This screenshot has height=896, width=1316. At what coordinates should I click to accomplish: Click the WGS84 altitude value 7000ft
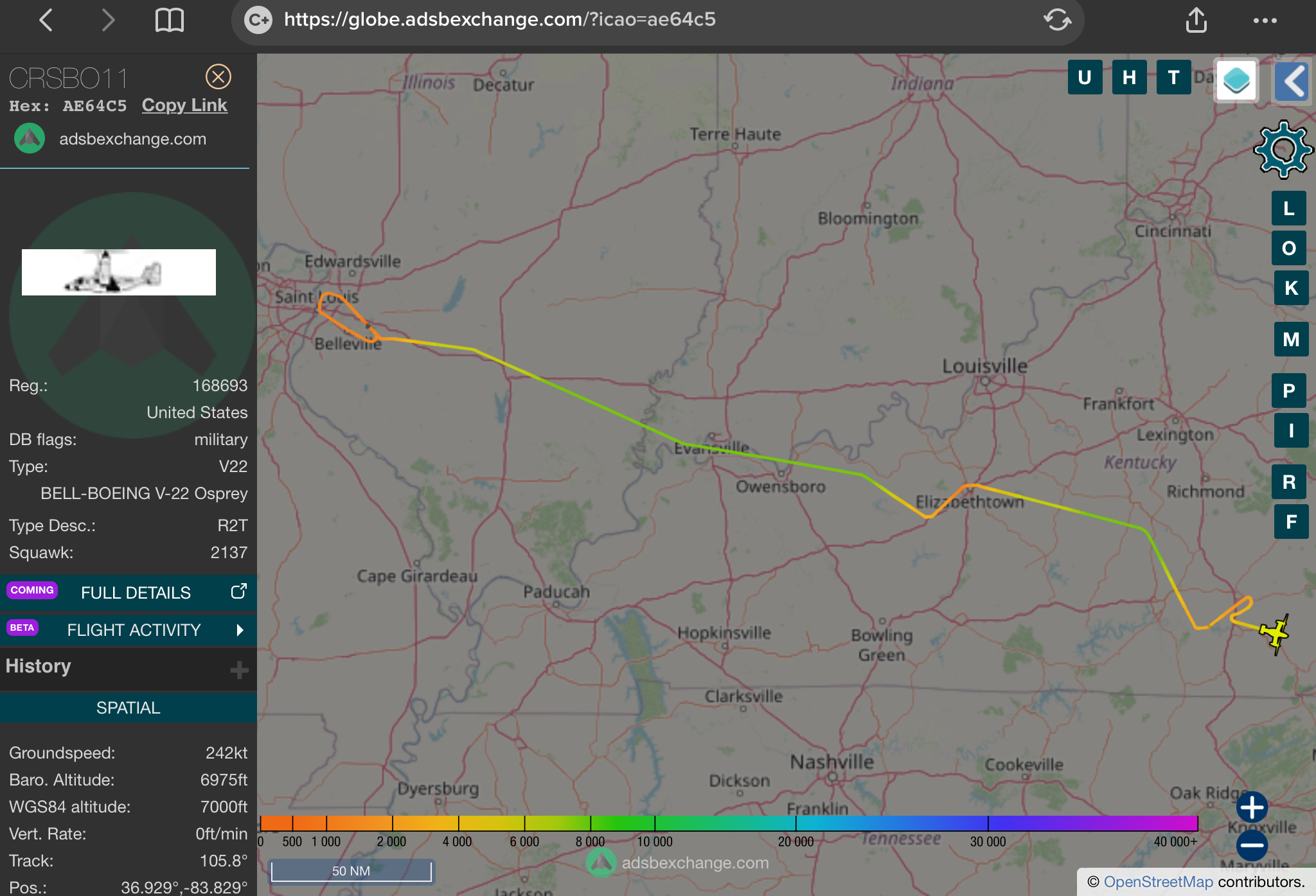coord(224,807)
